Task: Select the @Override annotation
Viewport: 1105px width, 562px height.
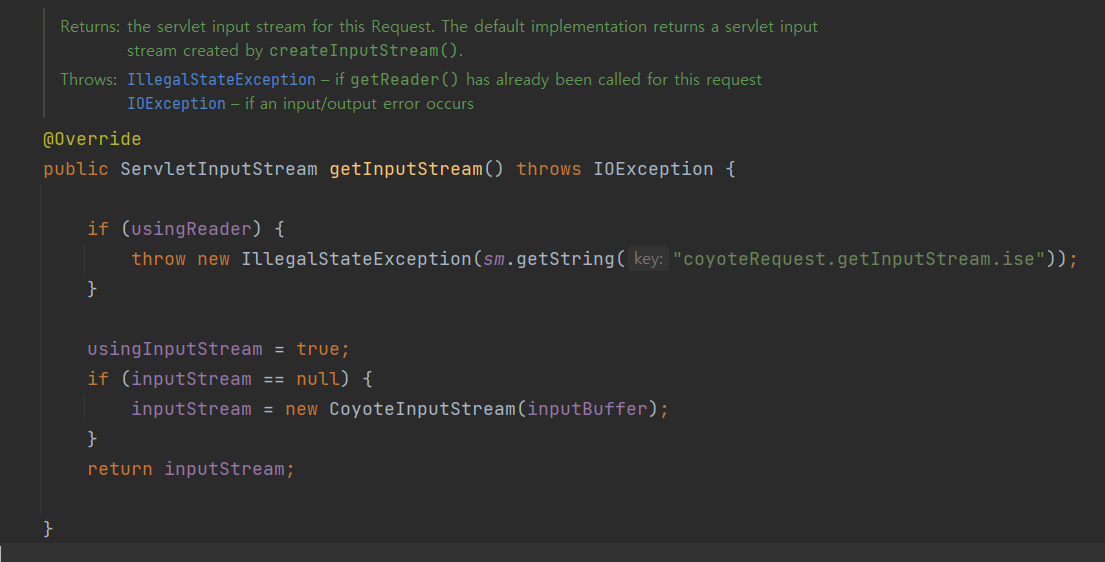Action: pyautogui.click(x=92, y=139)
